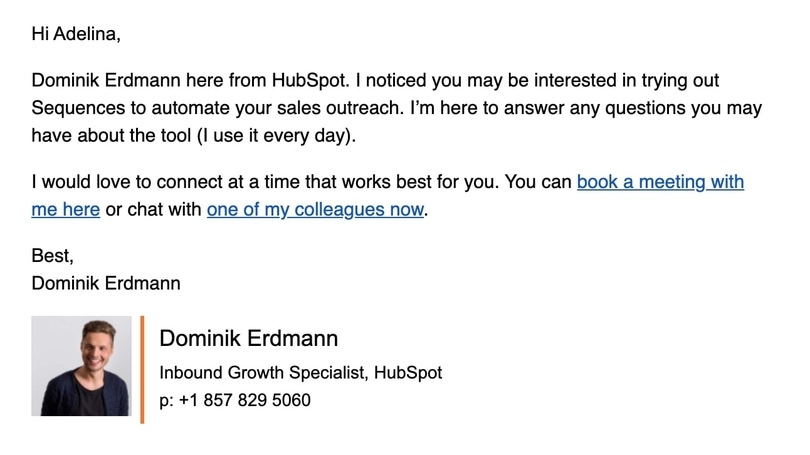This screenshot has height=455, width=810.
Task: Click Dominik Erdmann's profile photo
Action: (x=81, y=366)
